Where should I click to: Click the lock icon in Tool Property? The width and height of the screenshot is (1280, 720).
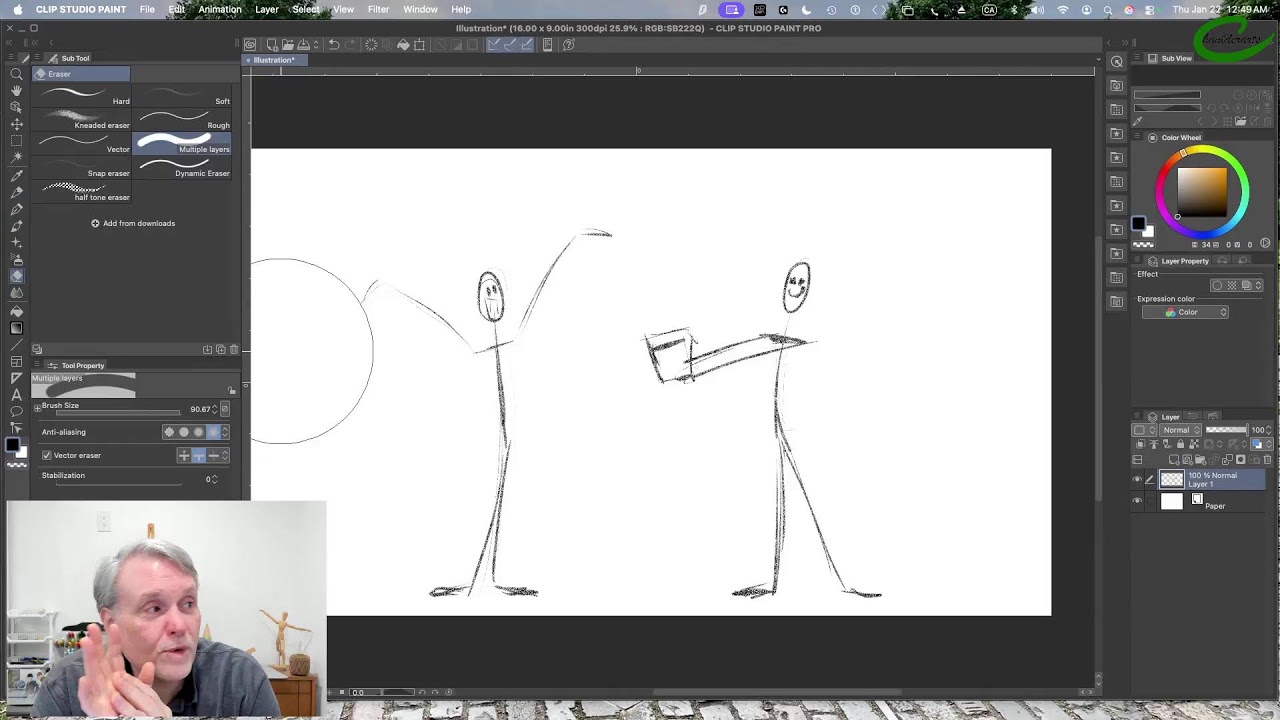click(232, 391)
